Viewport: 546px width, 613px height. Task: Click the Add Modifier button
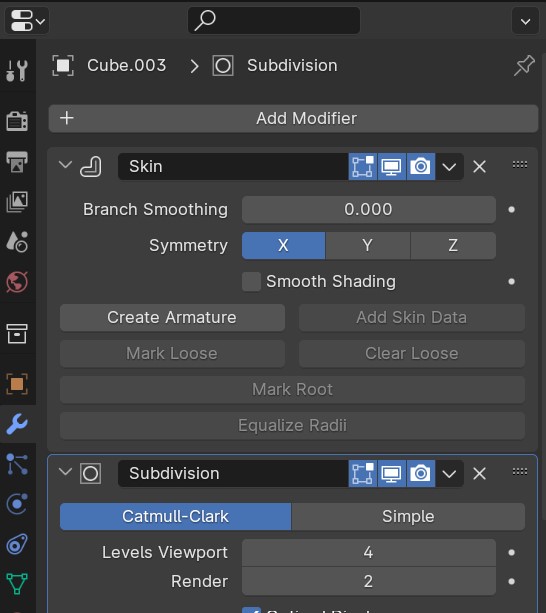point(294,118)
